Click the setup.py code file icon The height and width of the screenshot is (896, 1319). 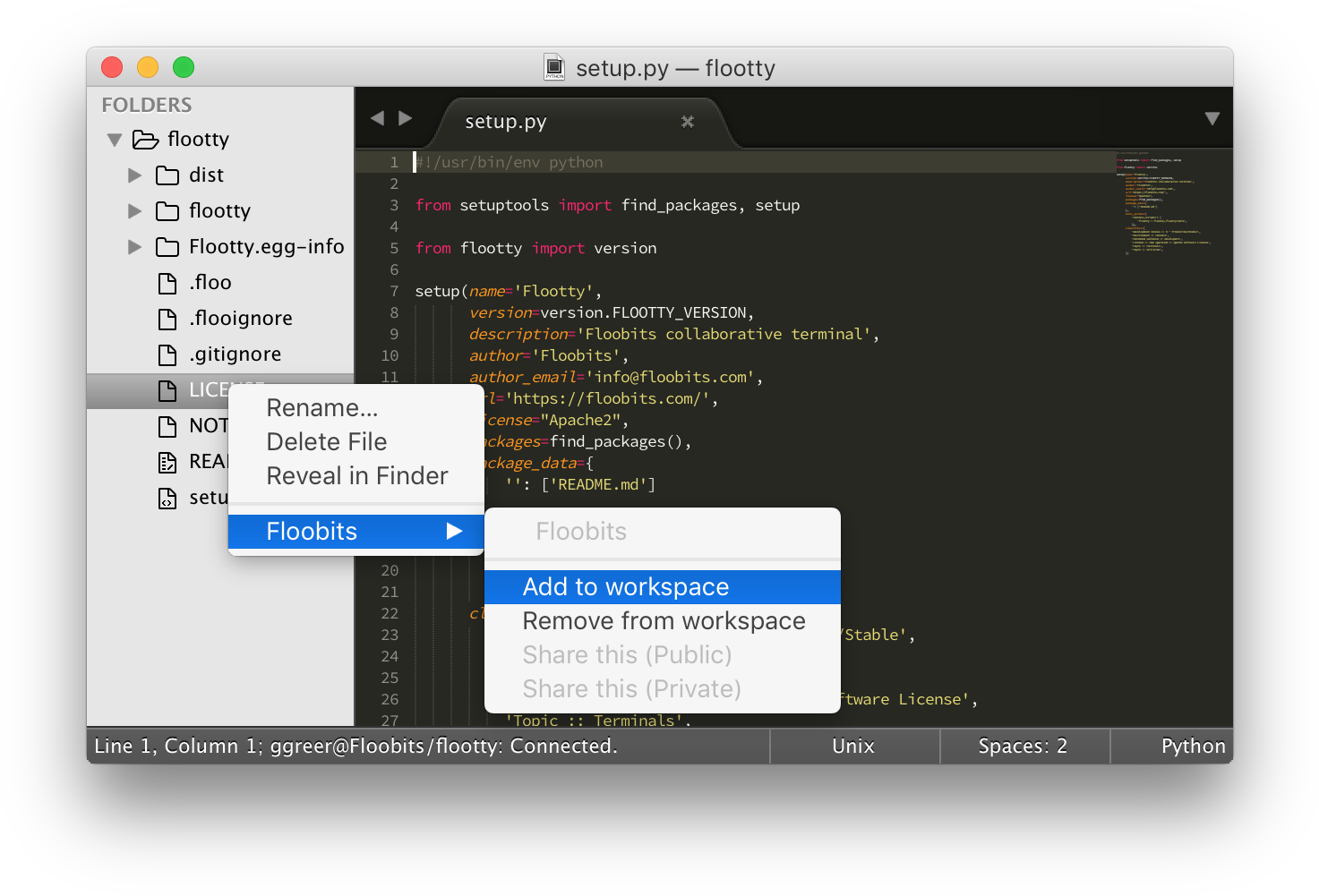(x=167, y=498)
